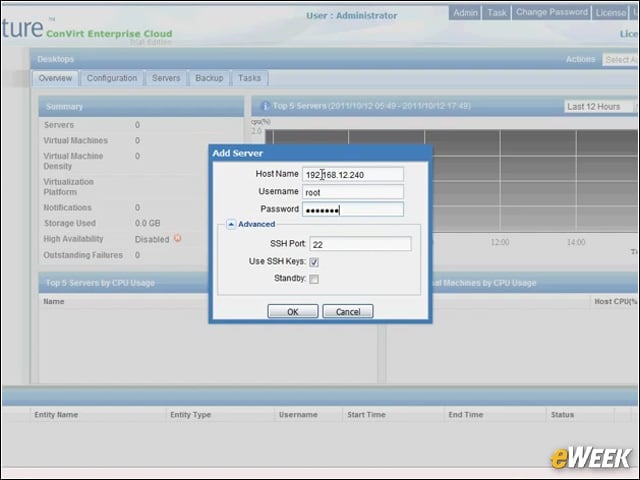Viewport: 640px width, 480px height.
Task: Edit the SSH Port field
Action: tap(360, 244)
